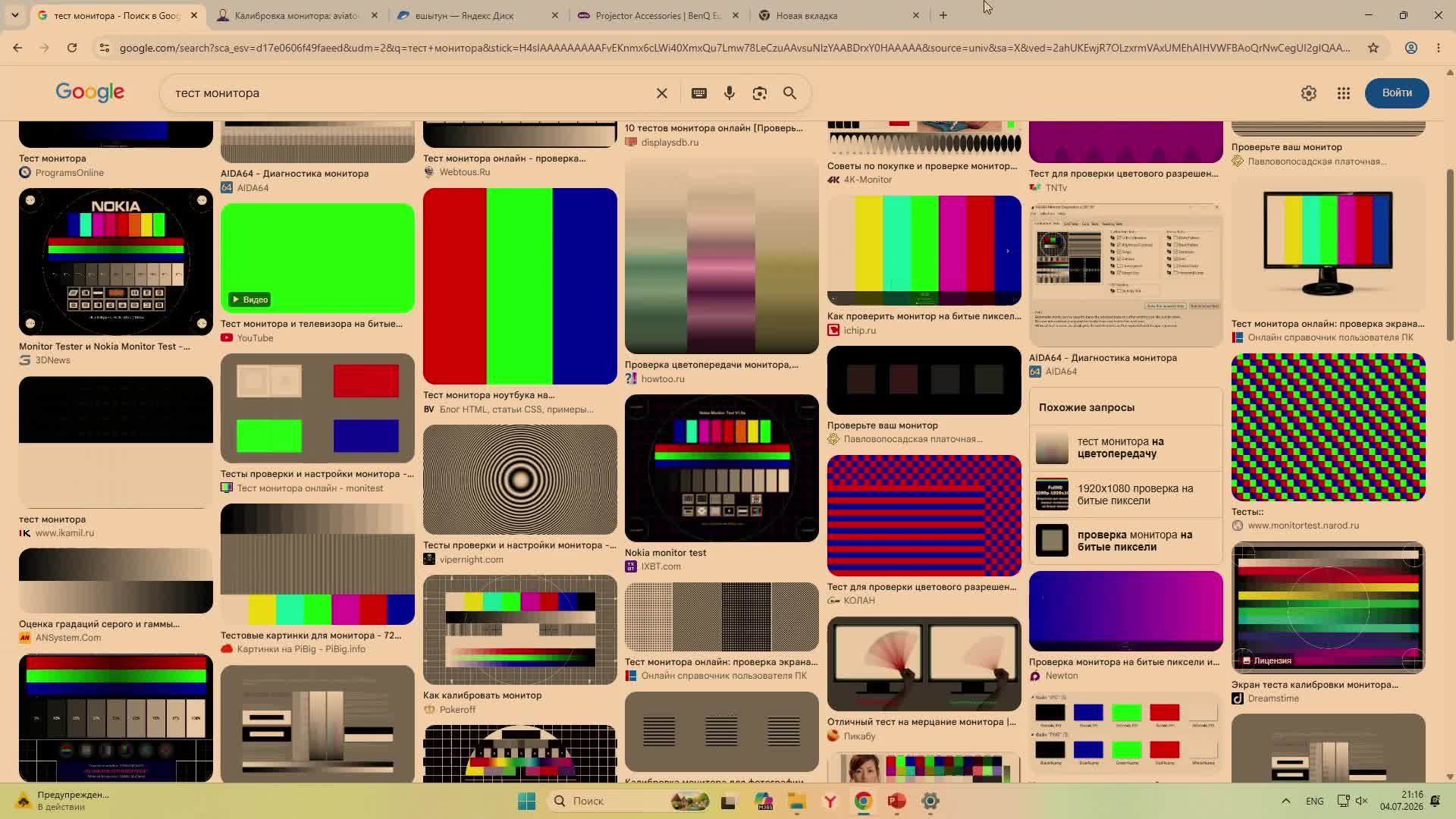
Task: Open the on-screen keyboard input tool
Action: [698, 93]
